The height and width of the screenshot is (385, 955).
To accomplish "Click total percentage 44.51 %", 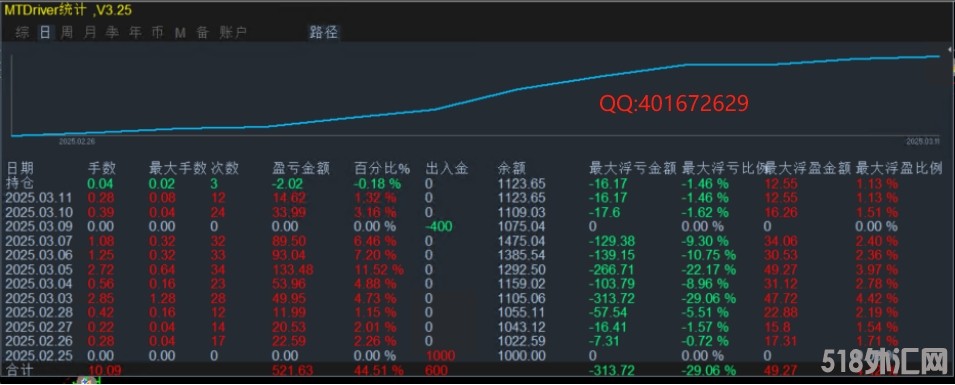I will point(379,370).
